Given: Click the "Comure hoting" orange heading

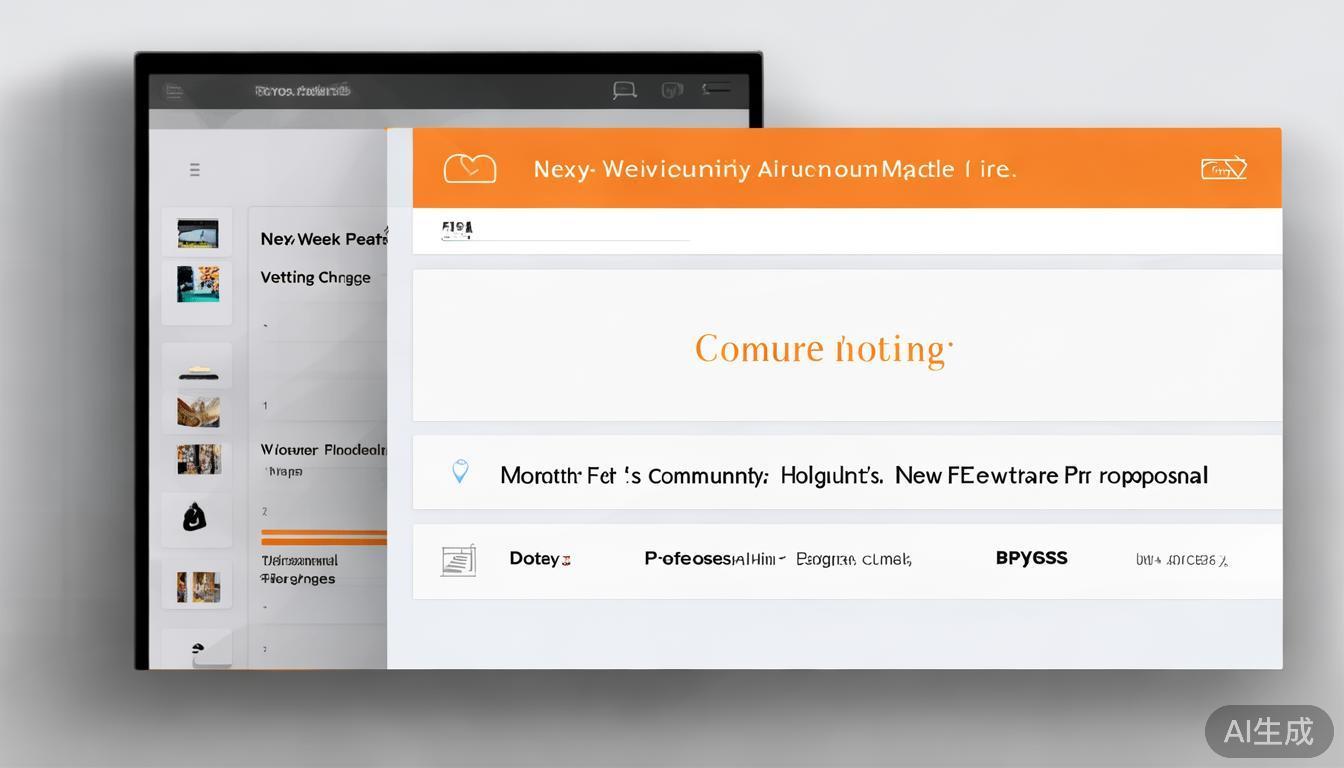Looking at the screenshot, I should (823, 349).
